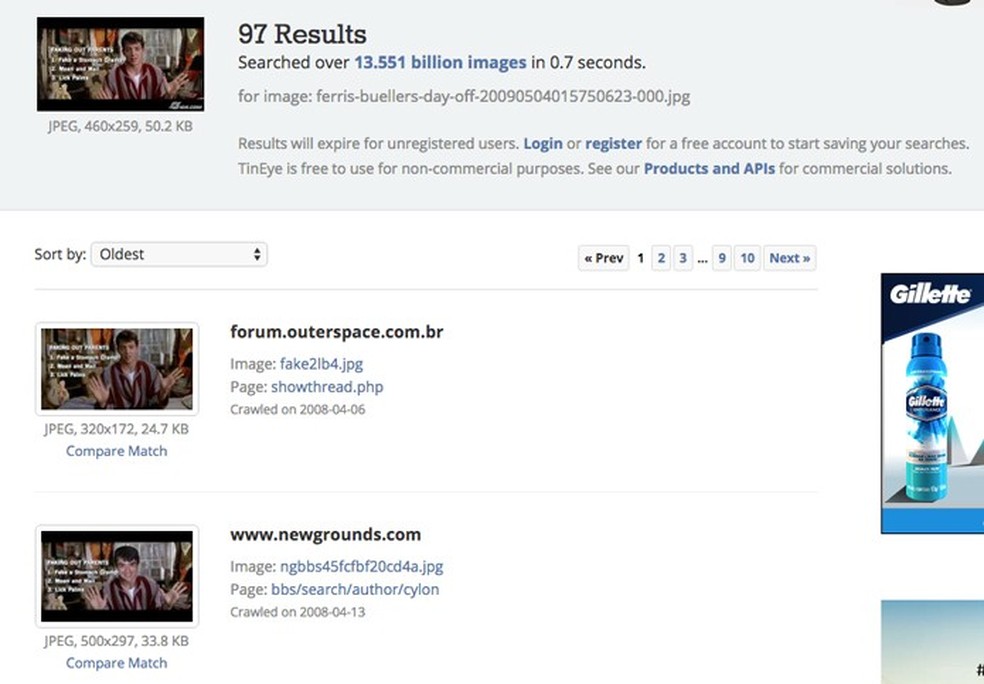The image size is (984, 684).
Task: Open page link showthread.php
Action: click(327, 387)
